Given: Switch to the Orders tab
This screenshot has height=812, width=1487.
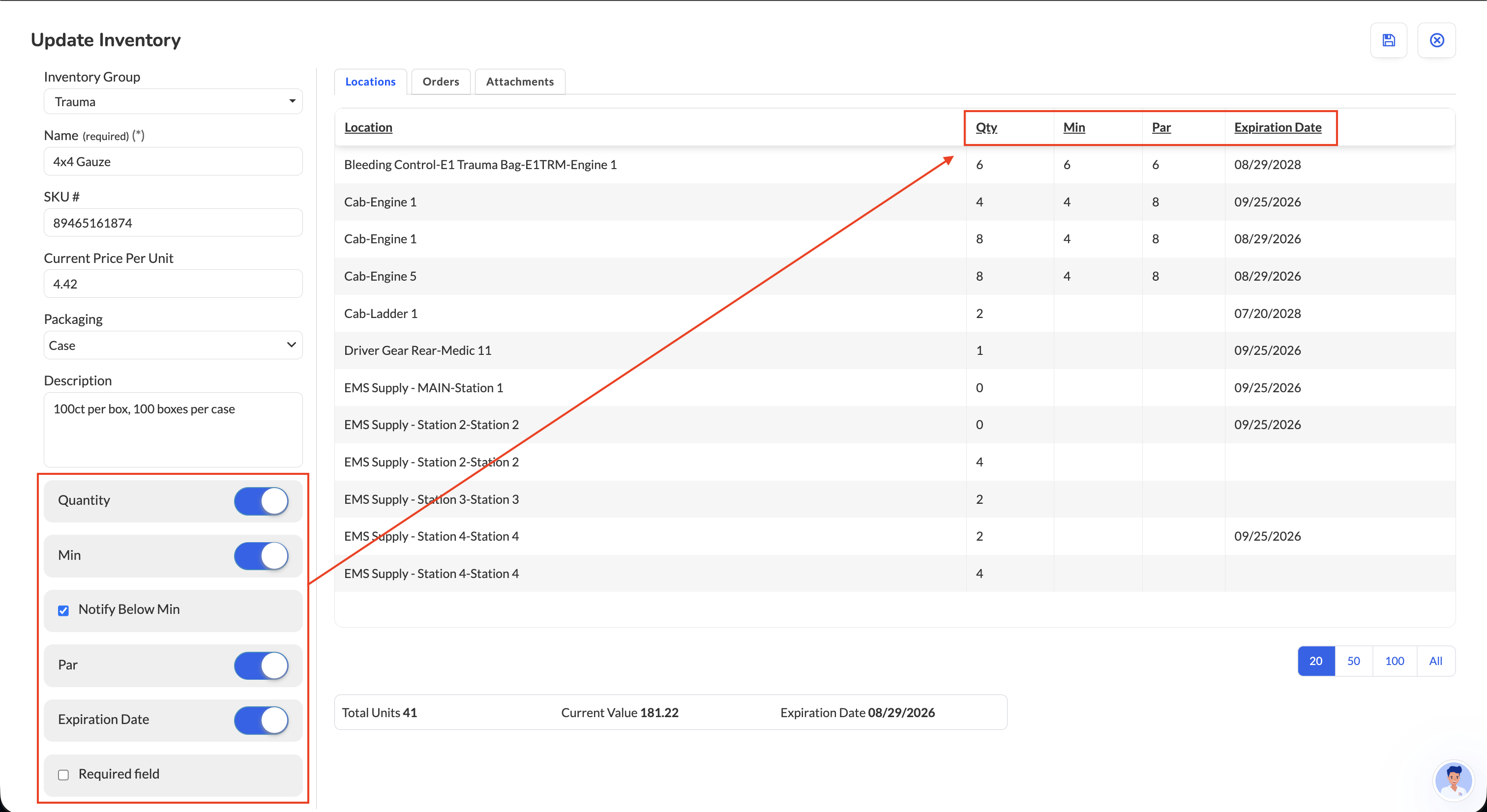Looking at the screenshot, I should pos(441,82).
